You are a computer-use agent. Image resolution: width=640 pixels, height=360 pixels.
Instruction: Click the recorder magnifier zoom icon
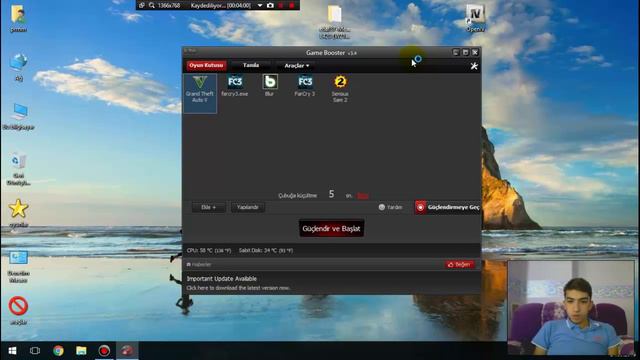click(x=152, y=5)
